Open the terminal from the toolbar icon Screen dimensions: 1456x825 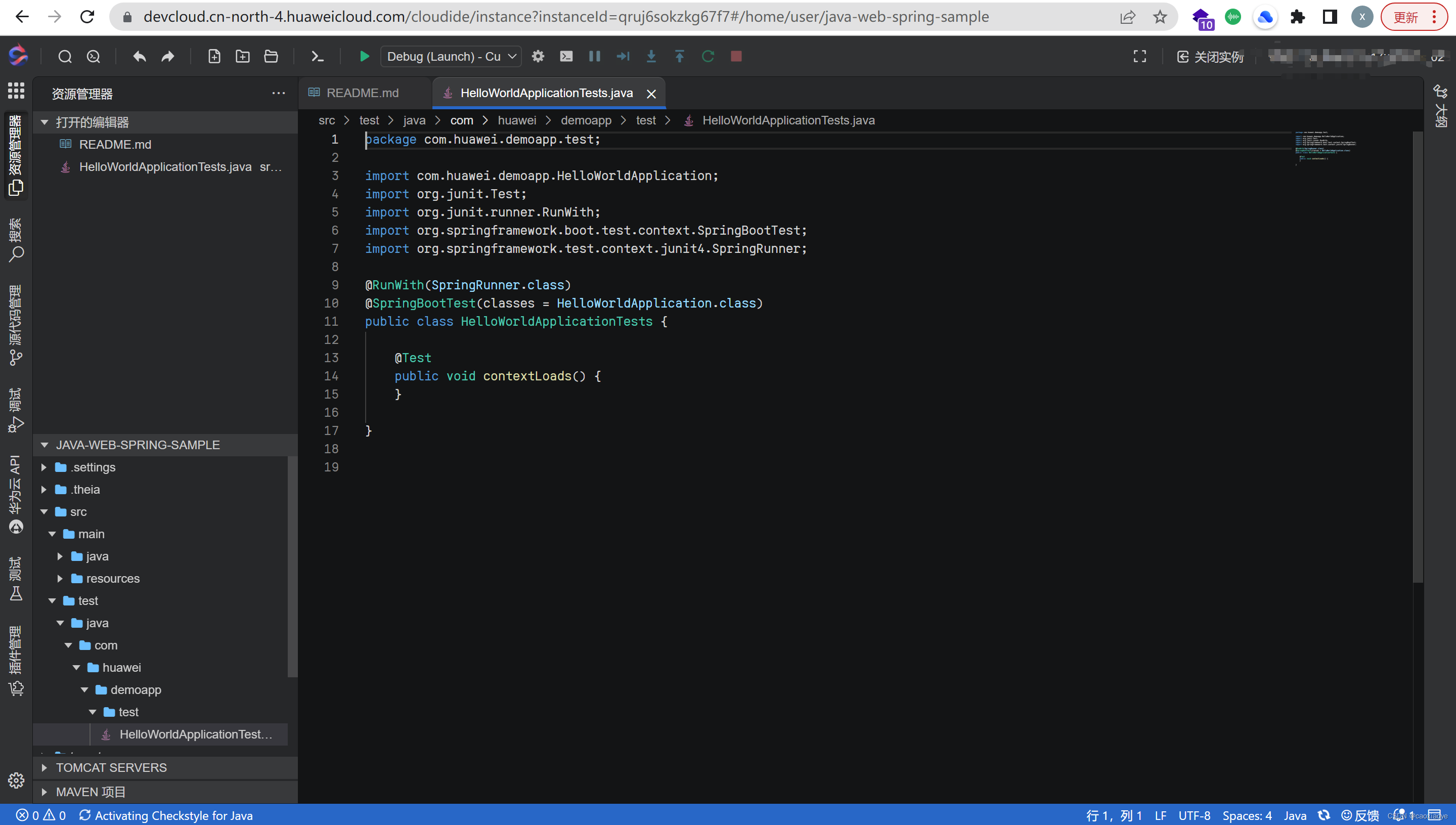coord(317,56)
